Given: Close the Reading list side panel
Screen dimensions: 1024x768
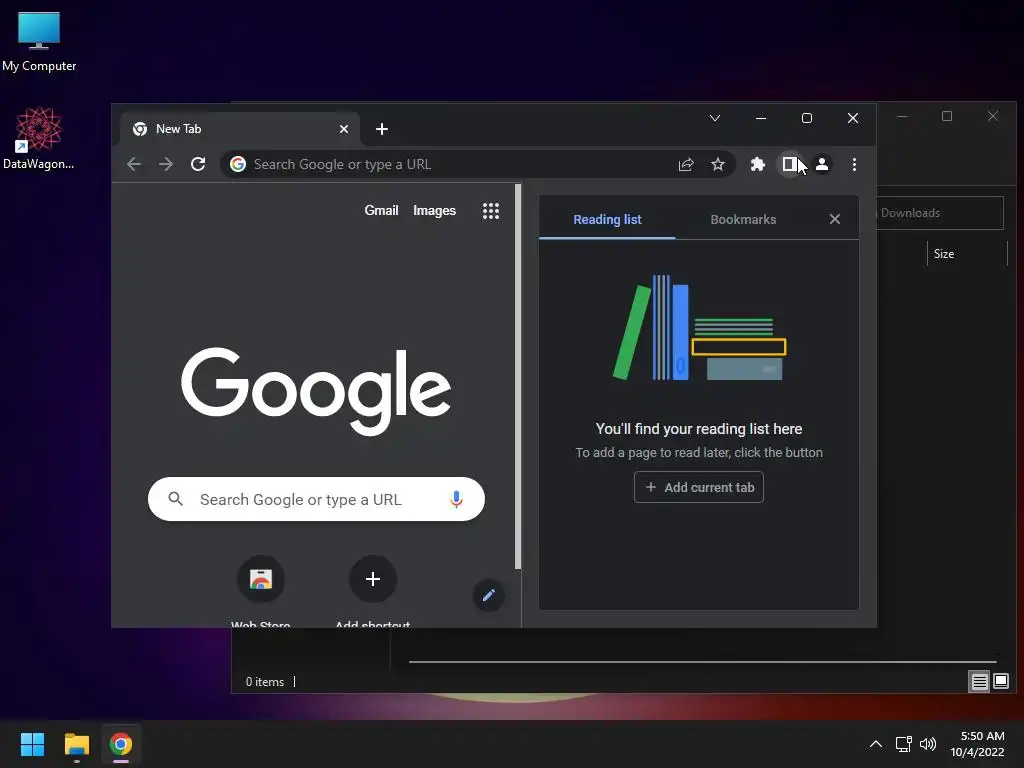Looking at the screenshot, I should tap(835, 219).
